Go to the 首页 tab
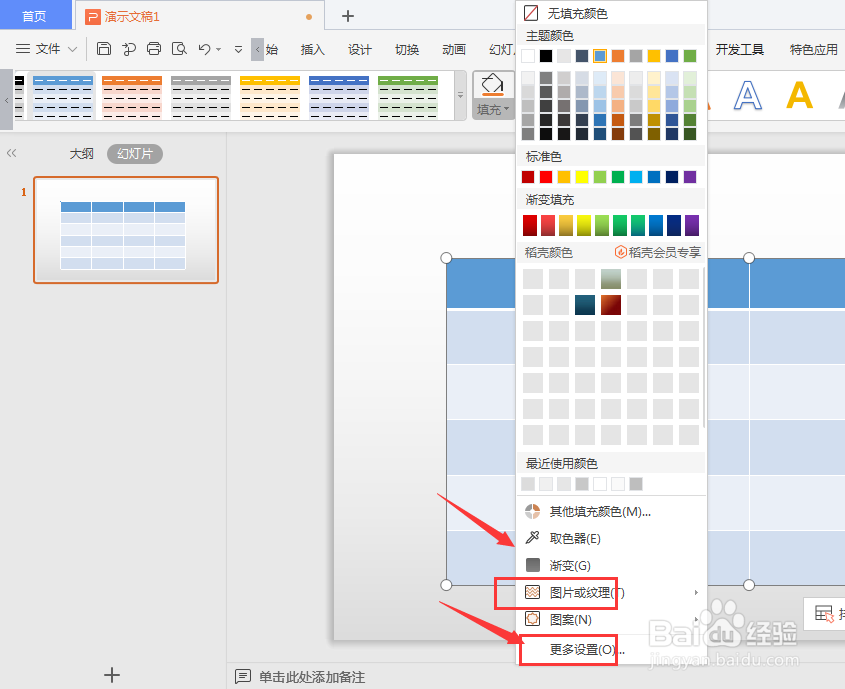Screen dimensions: 845x689 pyautogui.click(x=36, y=15)
